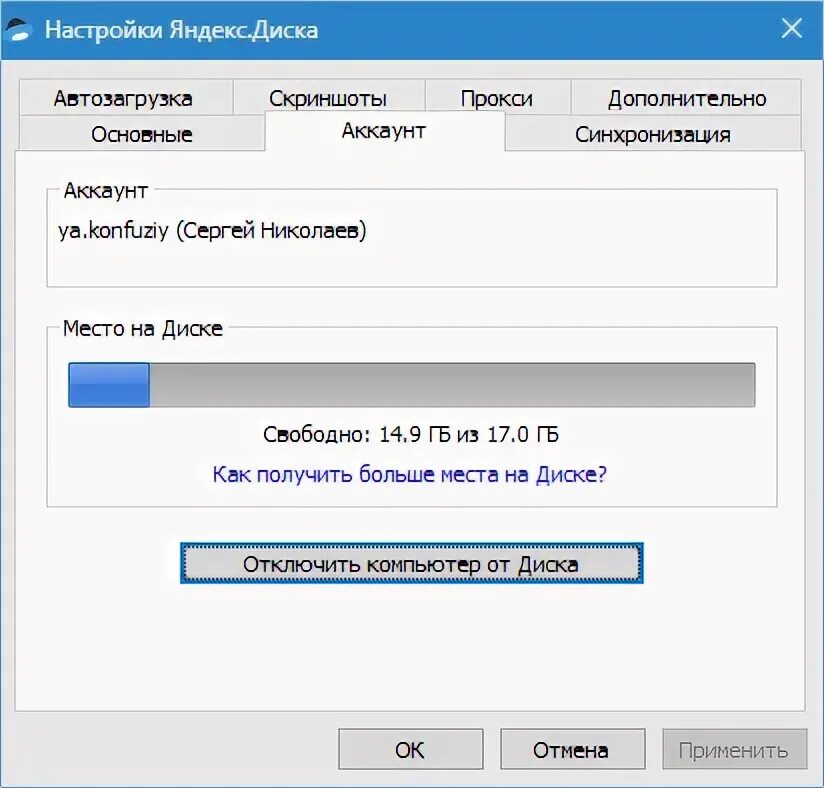Click the Настройки Яндекс.Диска window title
The height and width of the screenshot is (788, 824).
pyautogui.click(x=181, y=30)
